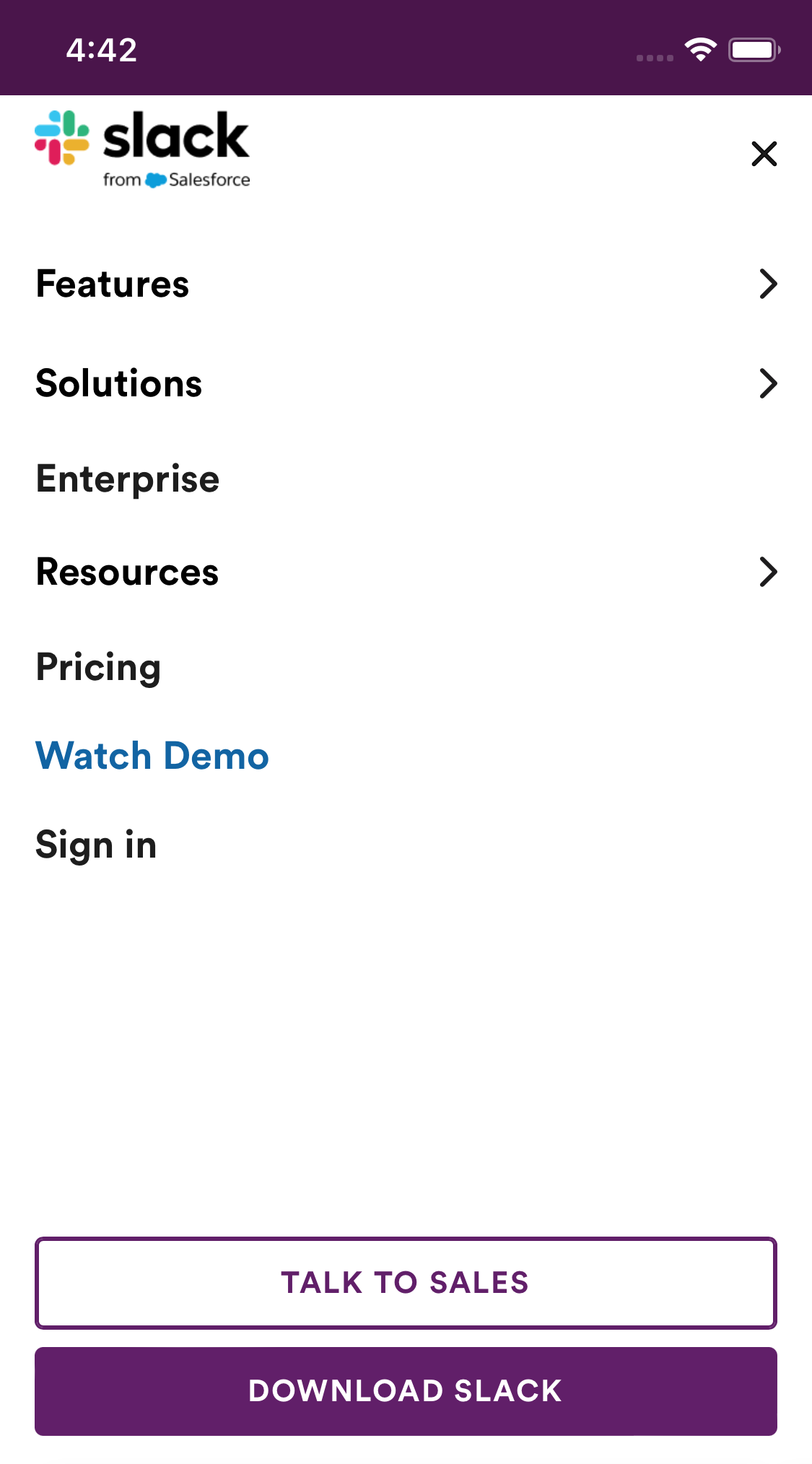The height and width of the screenshot is (1464, 812).
Task: Tap the 4:42 clock in status bar
Action: click(102, 50)
